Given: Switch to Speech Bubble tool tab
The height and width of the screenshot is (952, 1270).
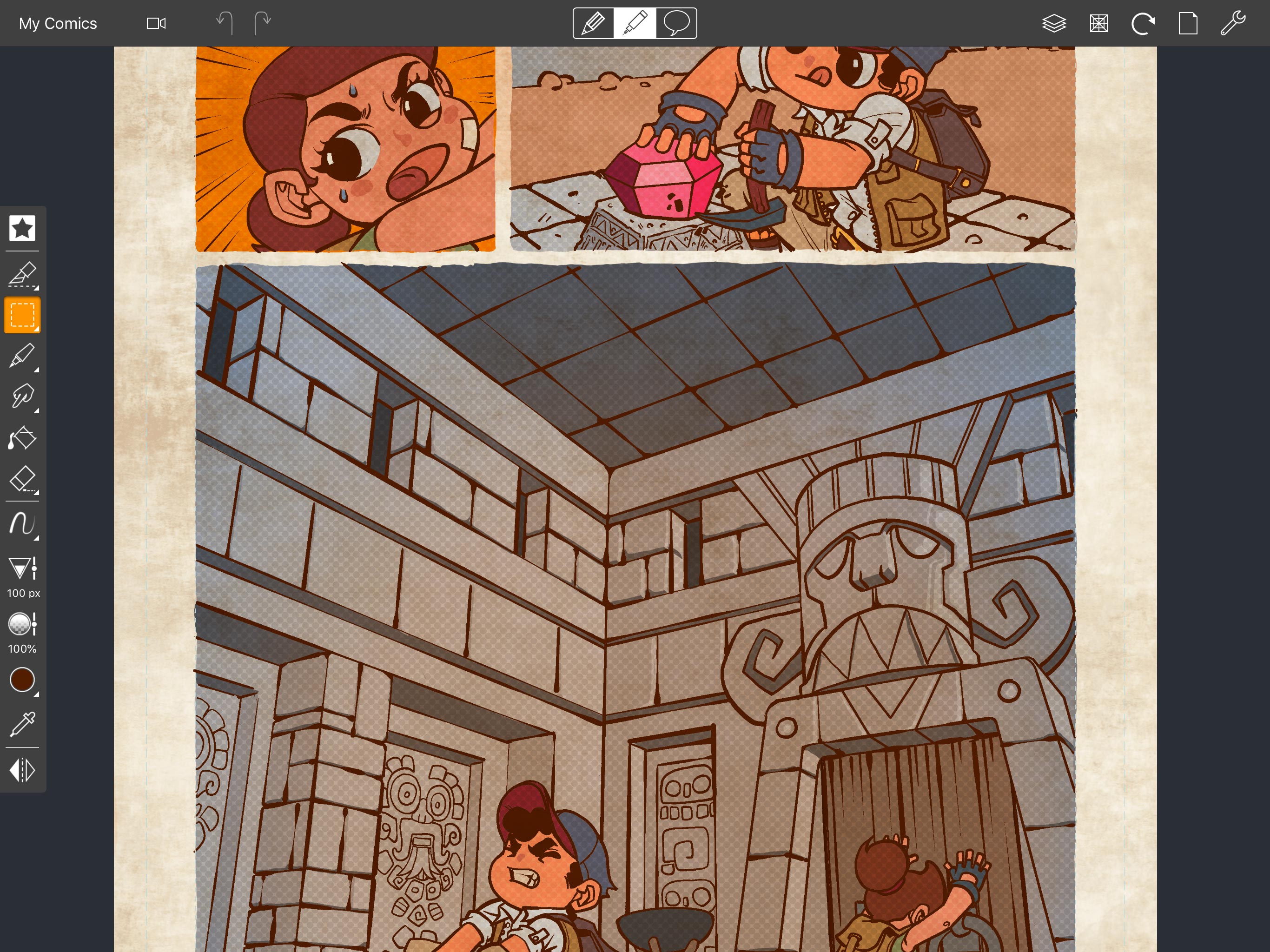Looking at the screenshot, I should coord(676,22).
